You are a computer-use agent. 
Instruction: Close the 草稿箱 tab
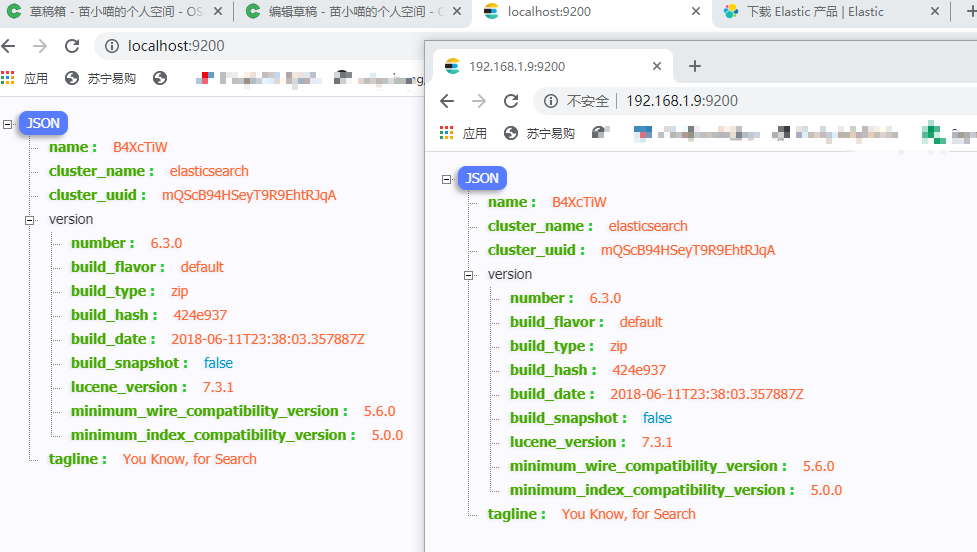click(217, 11)
